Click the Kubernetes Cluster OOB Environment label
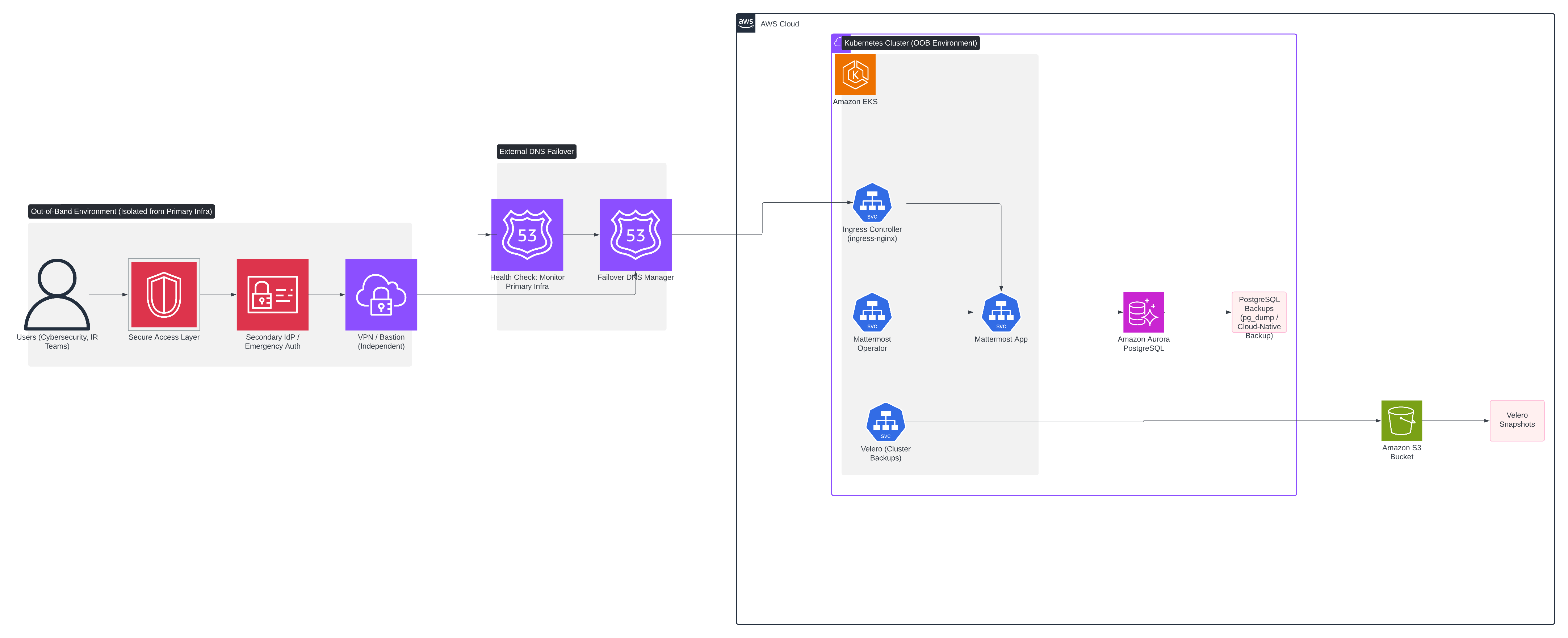Image resolution: width=1568 pixels, height=638 pixels. 911,43
